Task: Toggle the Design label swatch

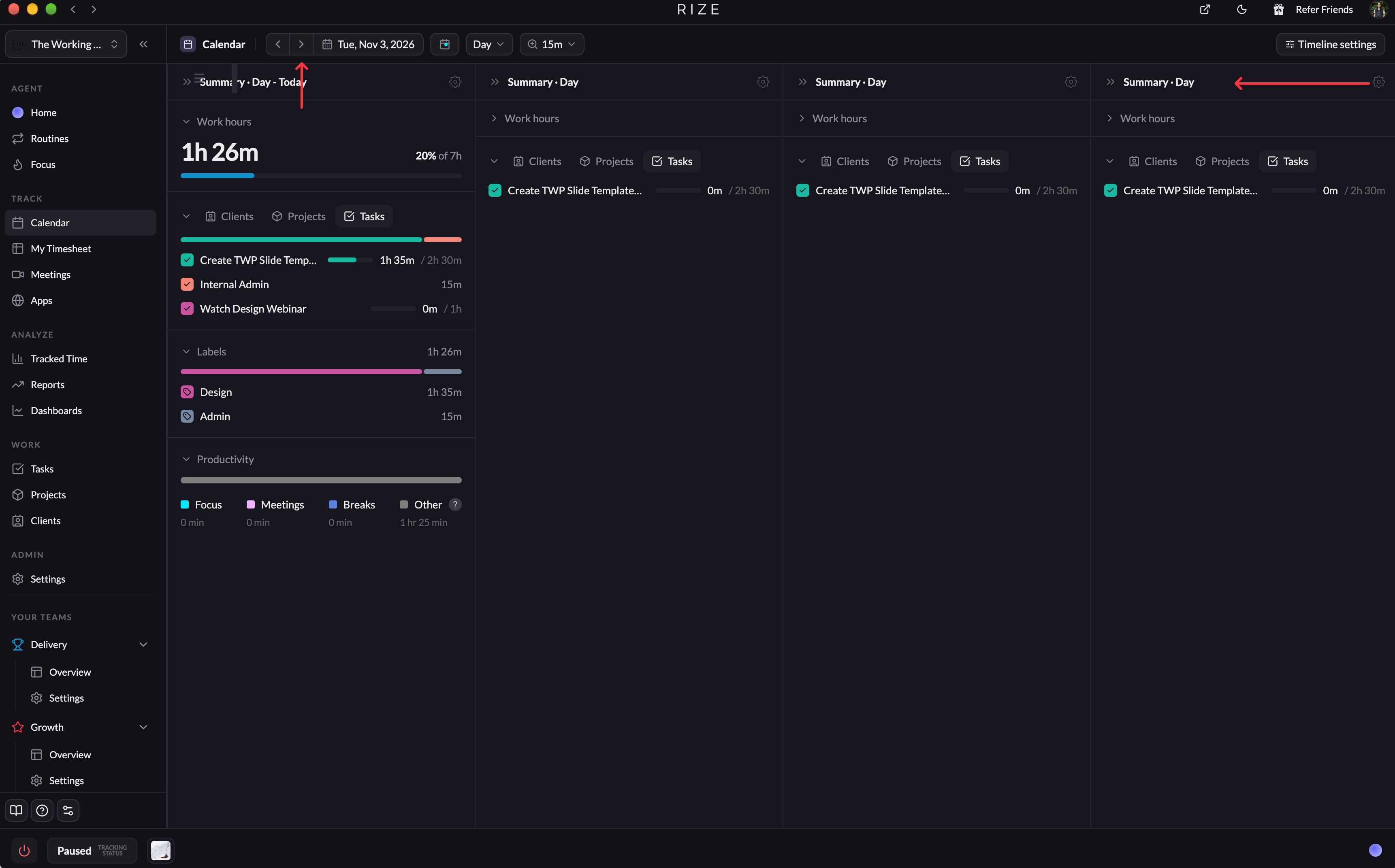Action: point(187,392)
